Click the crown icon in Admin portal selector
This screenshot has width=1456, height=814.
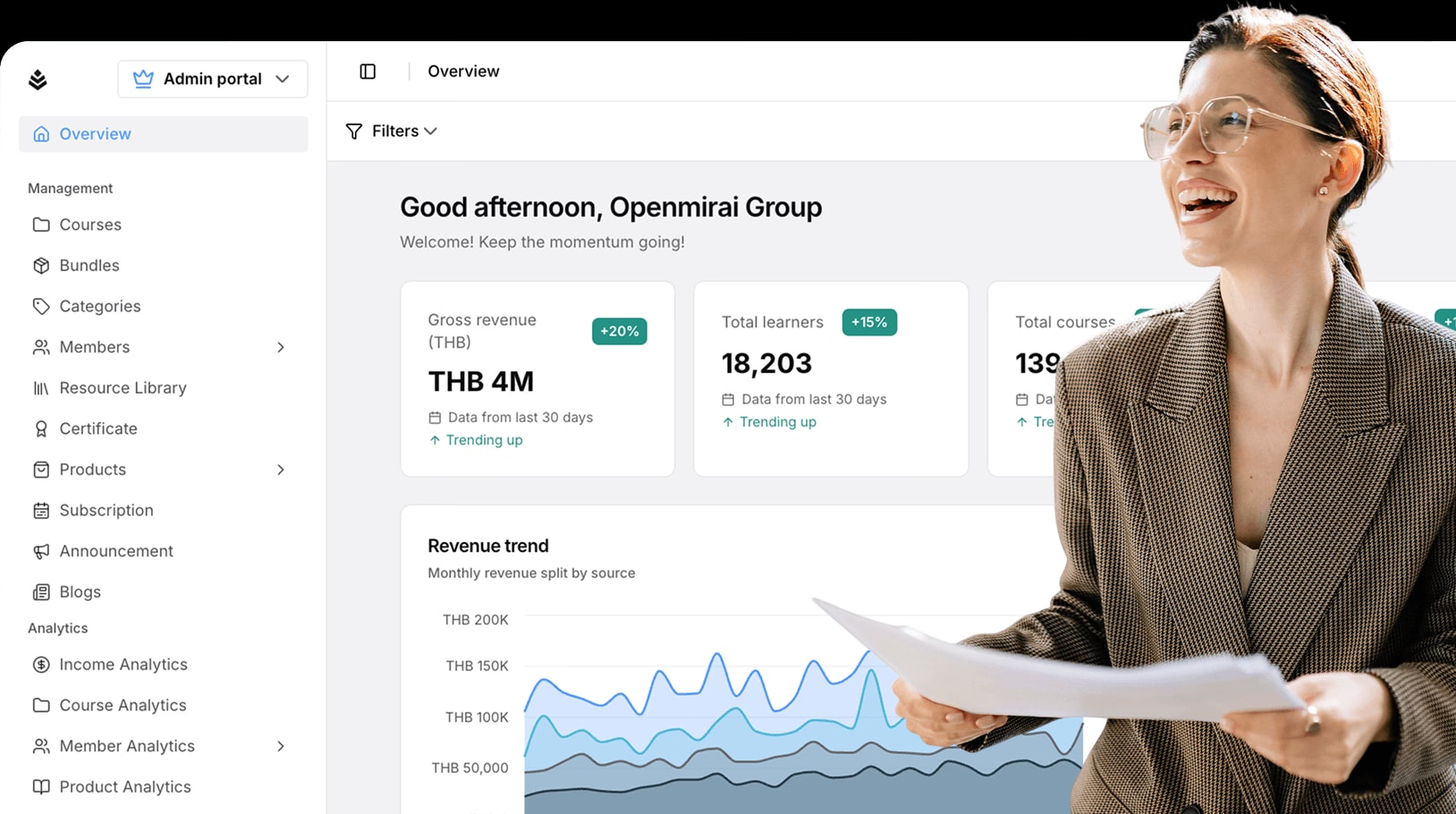coord(143,79)
